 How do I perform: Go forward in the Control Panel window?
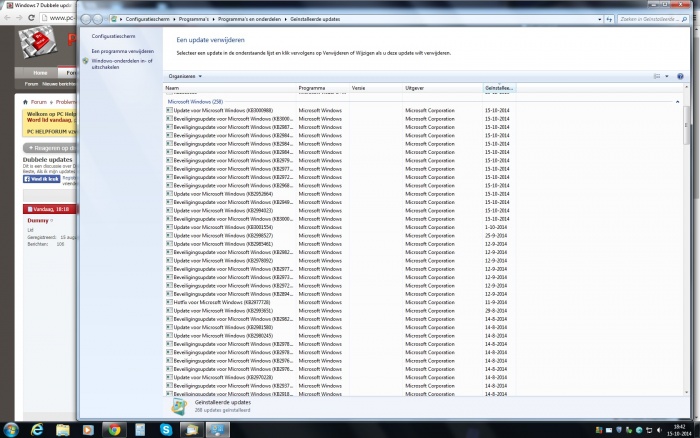point(98,19)
